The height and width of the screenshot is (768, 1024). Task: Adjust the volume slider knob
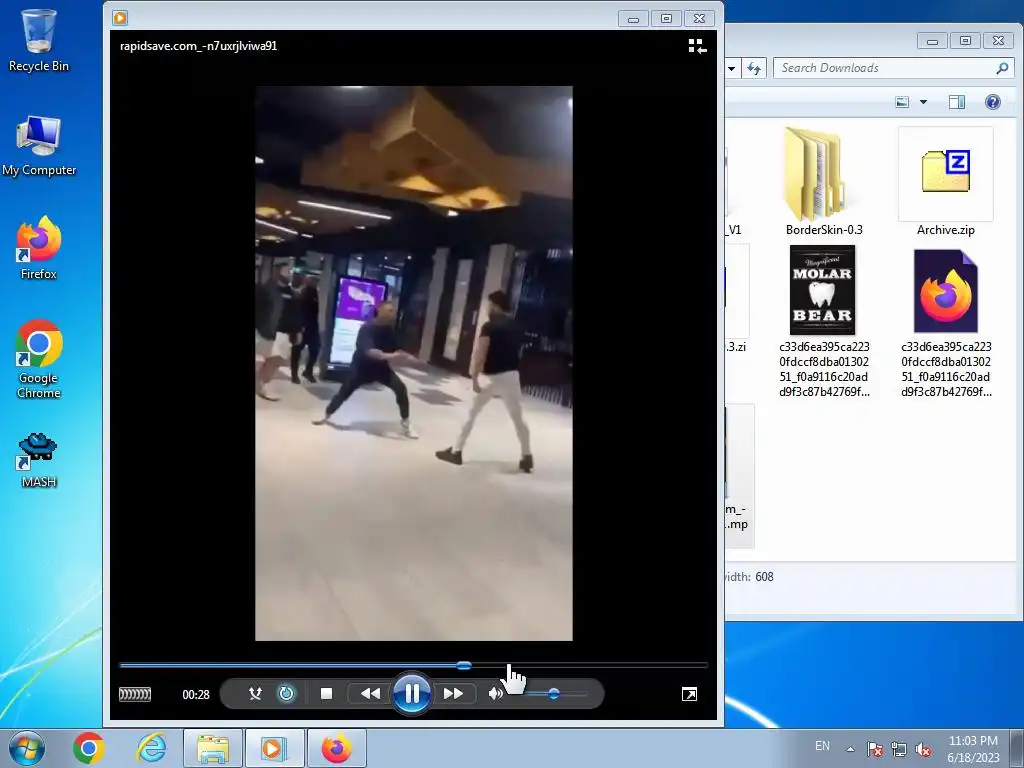pyautogui.click(x=554, y=694)
